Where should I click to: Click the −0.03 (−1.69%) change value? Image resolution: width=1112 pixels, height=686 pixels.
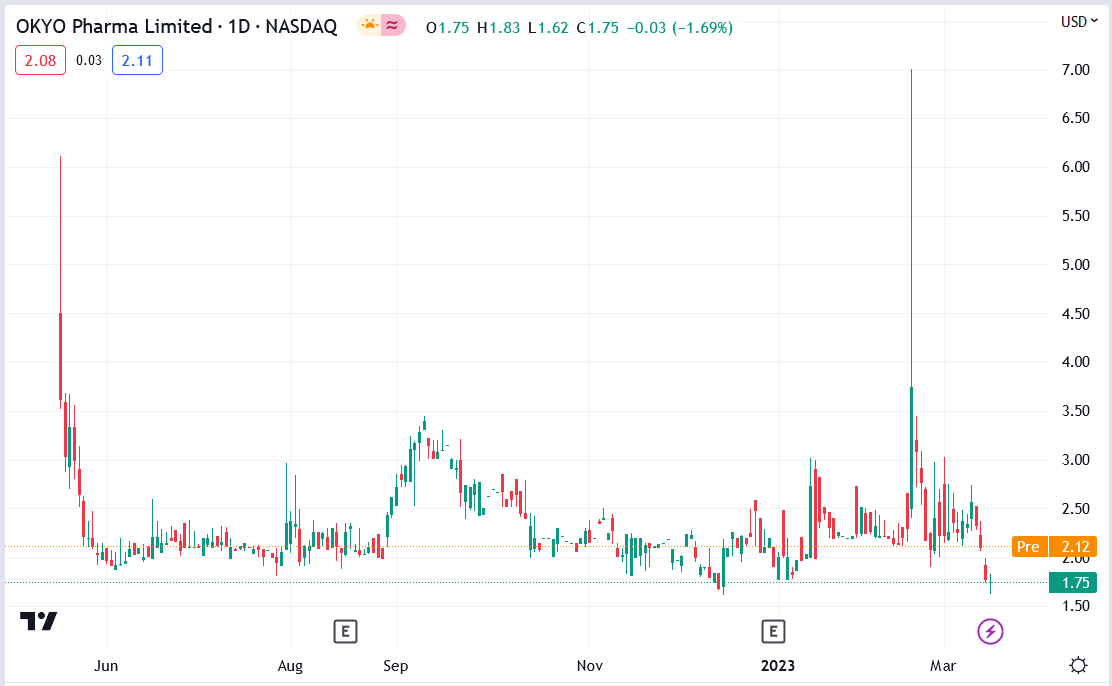679,28
